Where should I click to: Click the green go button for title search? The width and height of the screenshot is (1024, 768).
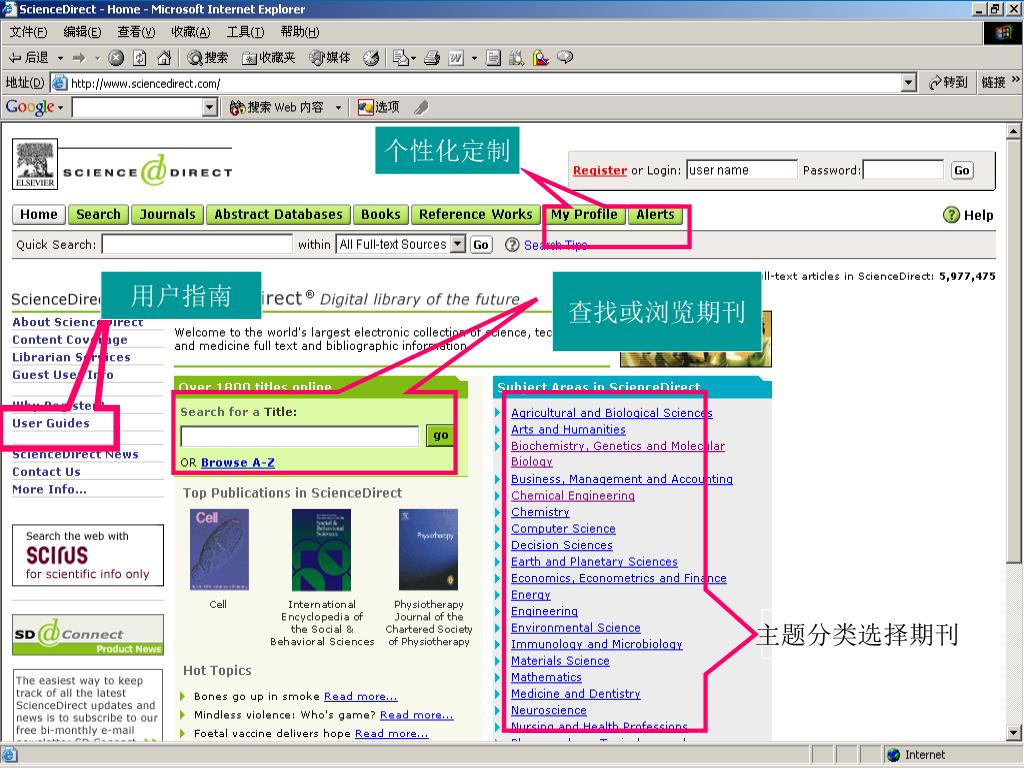tap(441, 435)
